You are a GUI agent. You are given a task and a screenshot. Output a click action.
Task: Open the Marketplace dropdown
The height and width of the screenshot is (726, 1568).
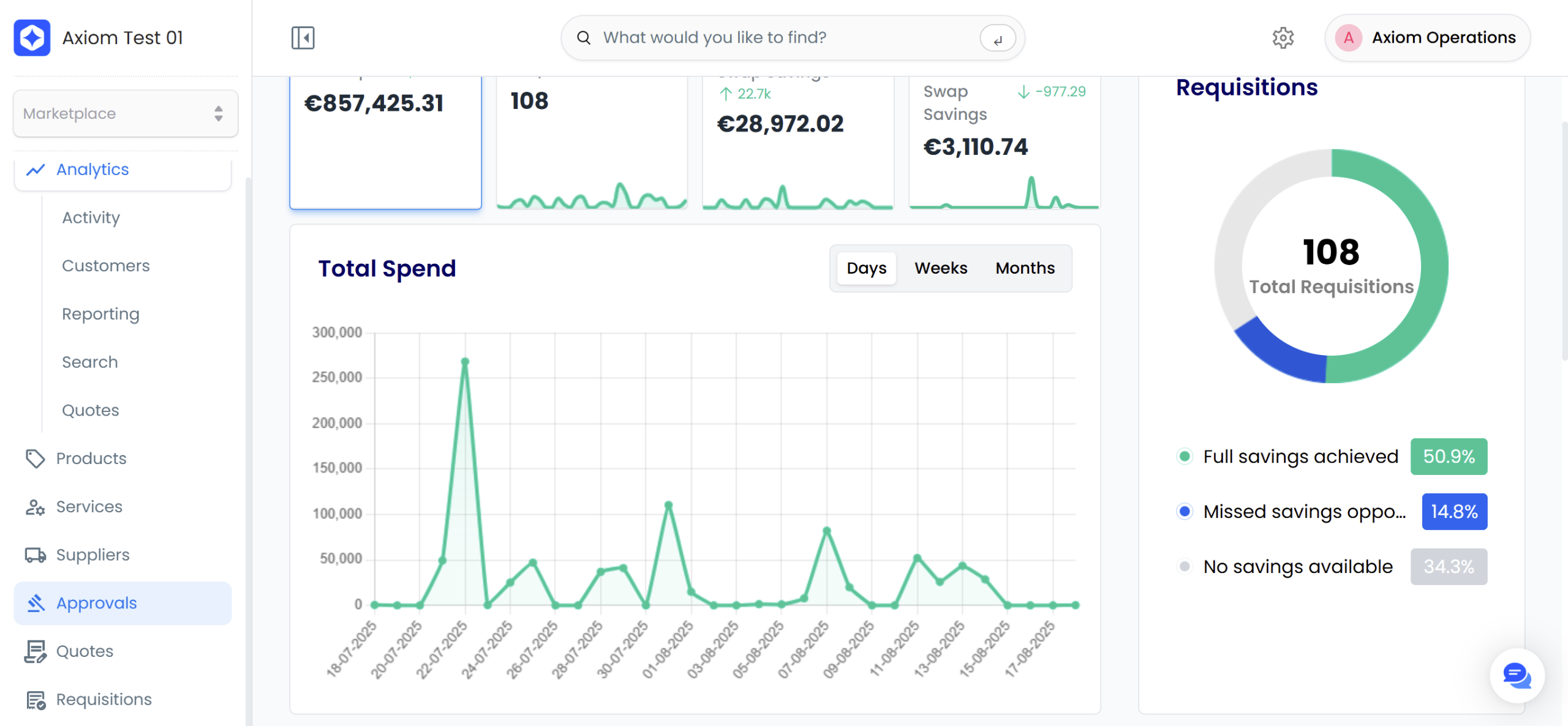tap(126, 114)
